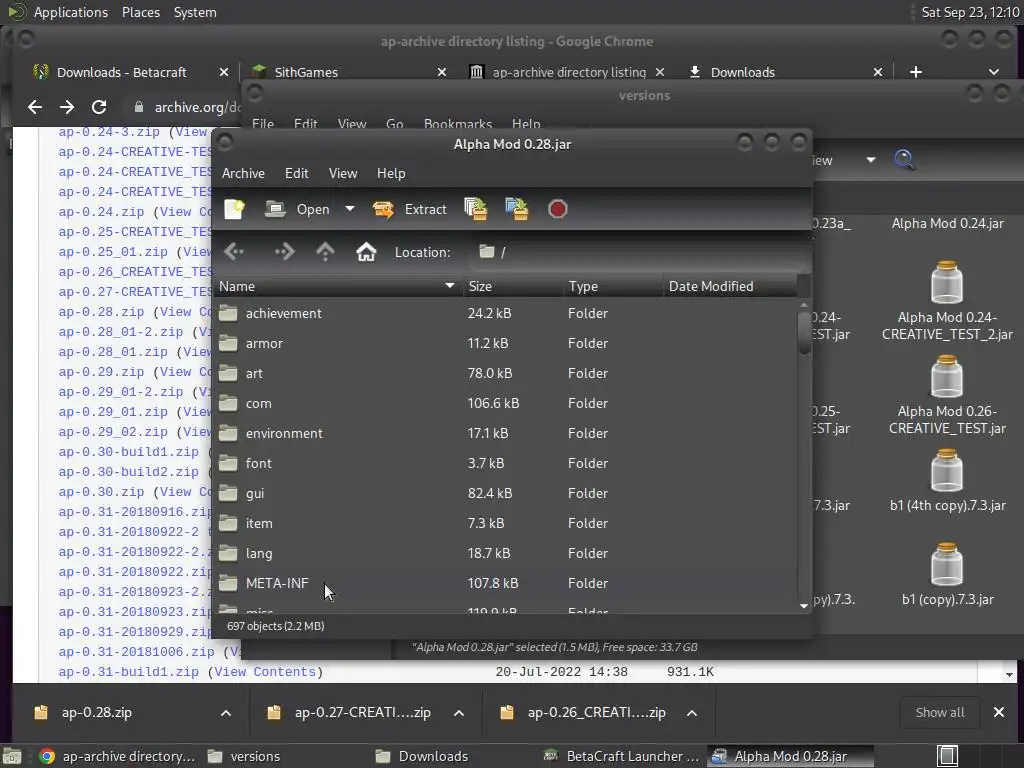Viewport: 1024px width, 768px height.
Task: Close the Chrome downloads bar
Action: (999, 712)
